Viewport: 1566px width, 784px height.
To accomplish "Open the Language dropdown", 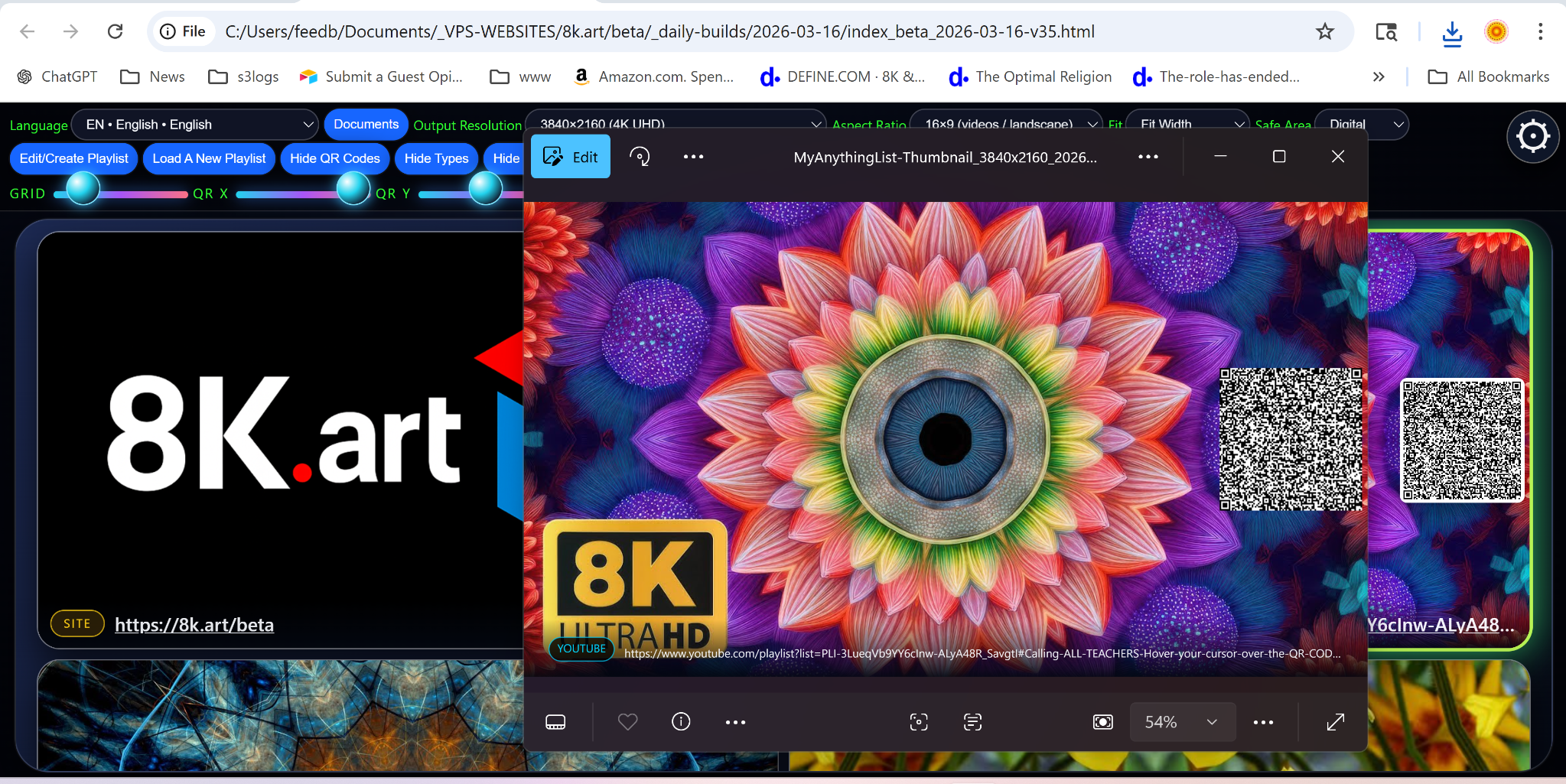I will (195, 125).
